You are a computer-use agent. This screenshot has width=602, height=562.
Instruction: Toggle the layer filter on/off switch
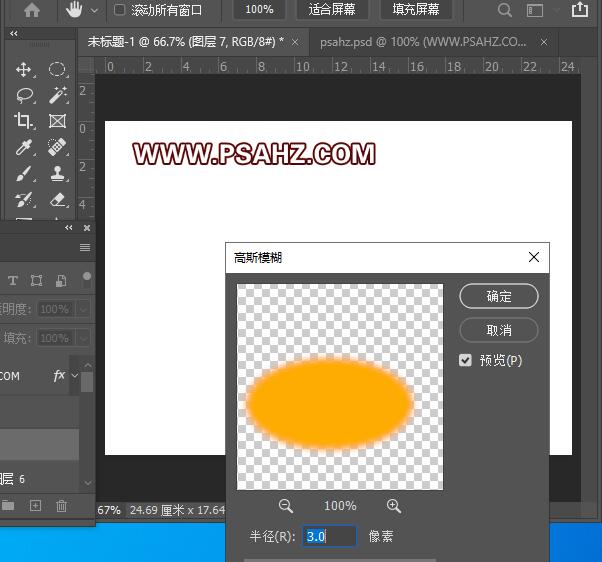[87, 279]
